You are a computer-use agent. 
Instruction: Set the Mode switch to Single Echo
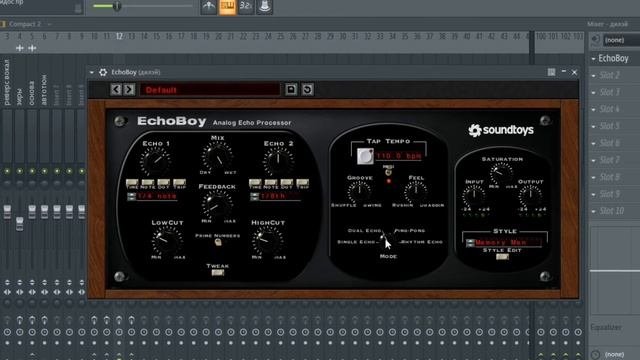[x=356, y=242]
